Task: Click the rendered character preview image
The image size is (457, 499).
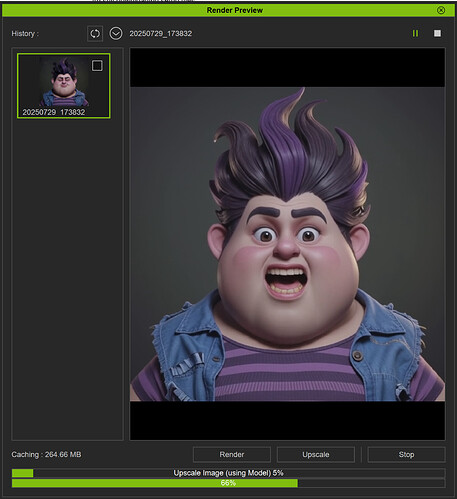Action: click(287, 244)
